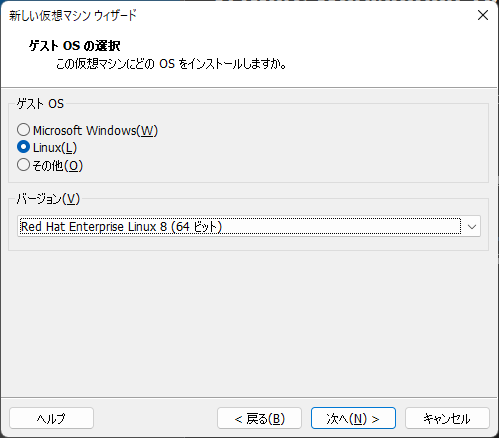Expand the version dropdown chevron arrow

[471, 227]
